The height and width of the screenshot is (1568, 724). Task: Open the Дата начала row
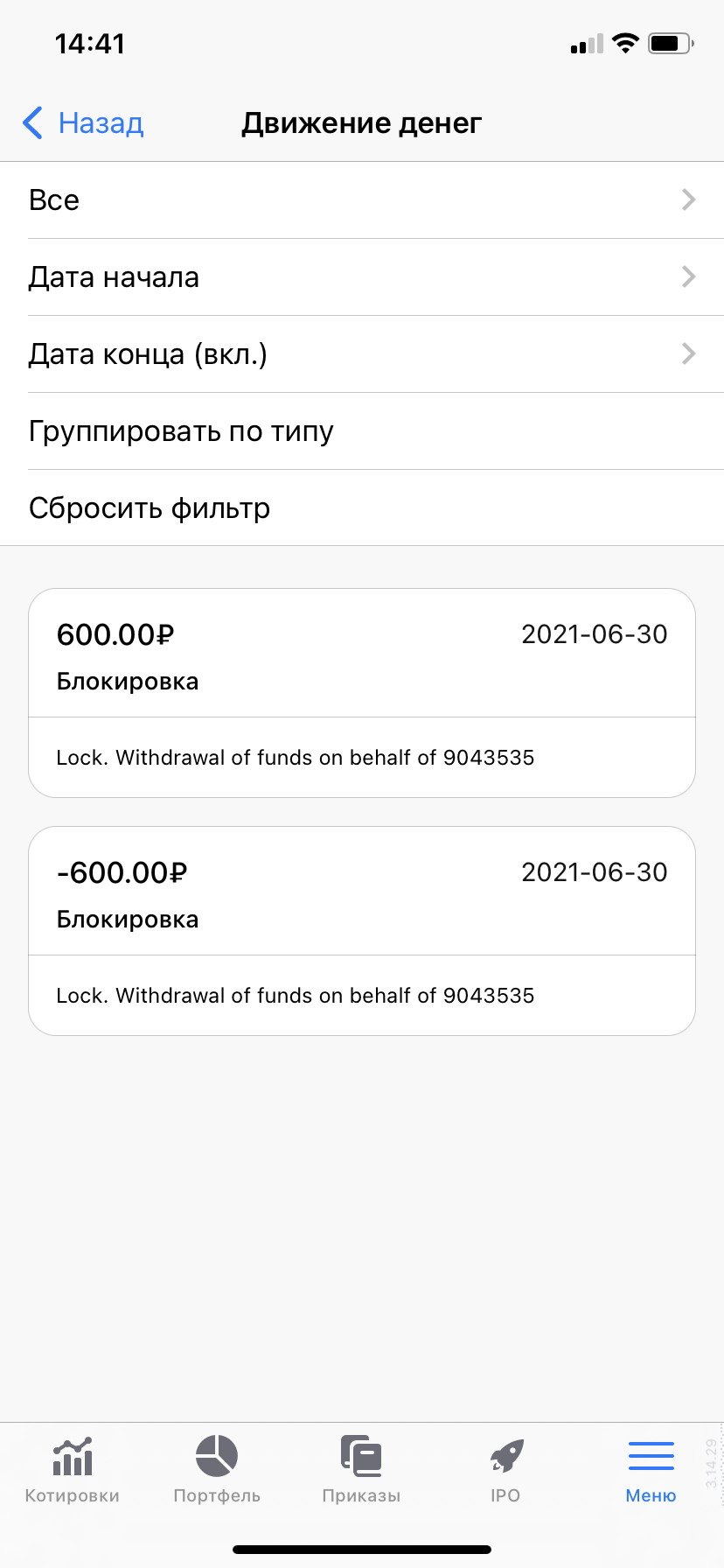tap(362, 277)
